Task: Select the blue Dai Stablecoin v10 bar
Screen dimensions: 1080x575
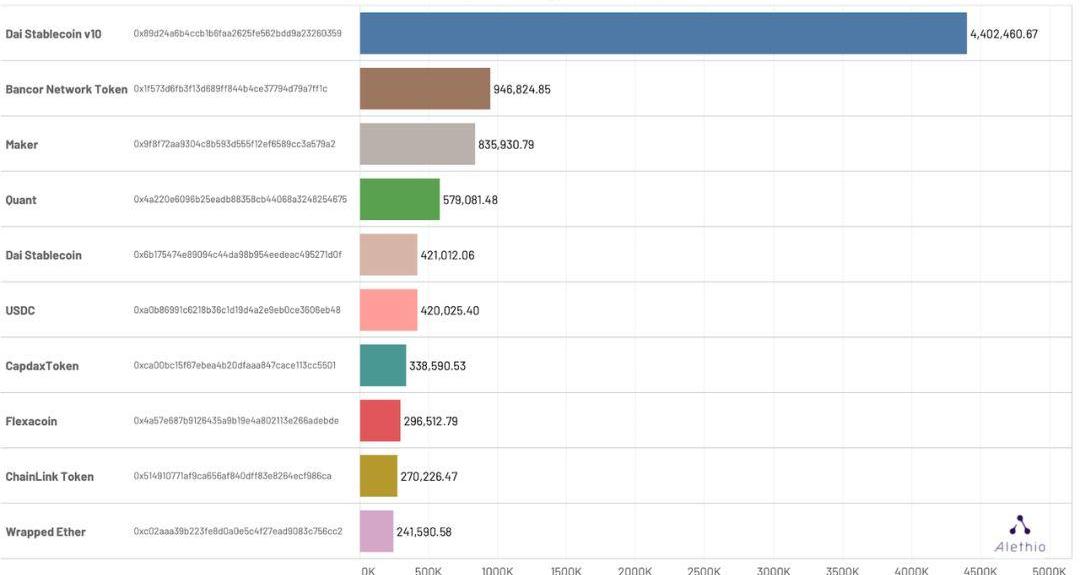Action: click(x=662, y=33)
